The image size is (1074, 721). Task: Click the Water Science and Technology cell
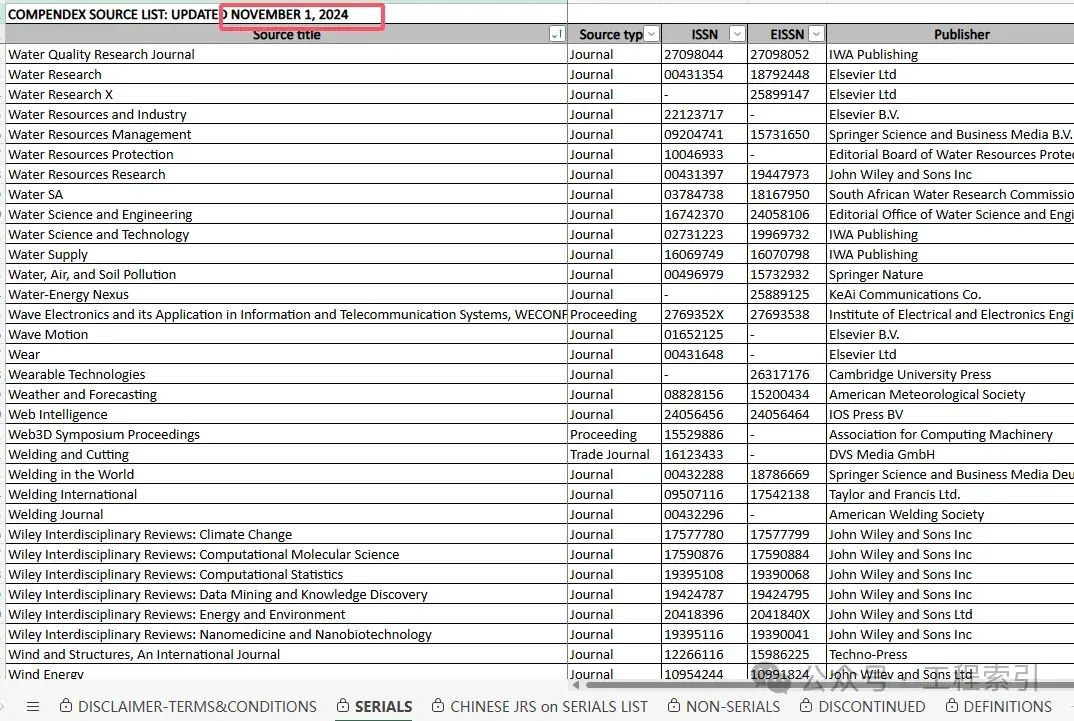tap(286, 235)
